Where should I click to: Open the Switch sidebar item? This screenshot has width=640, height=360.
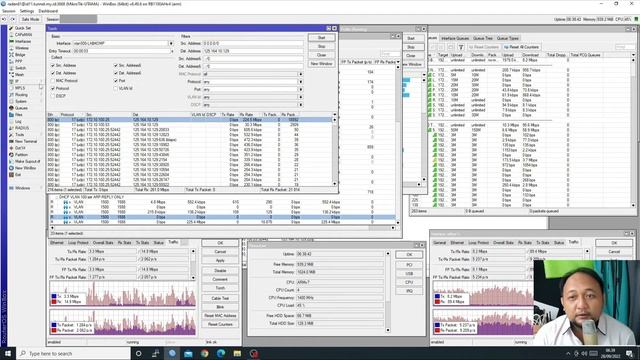(20, 68)
